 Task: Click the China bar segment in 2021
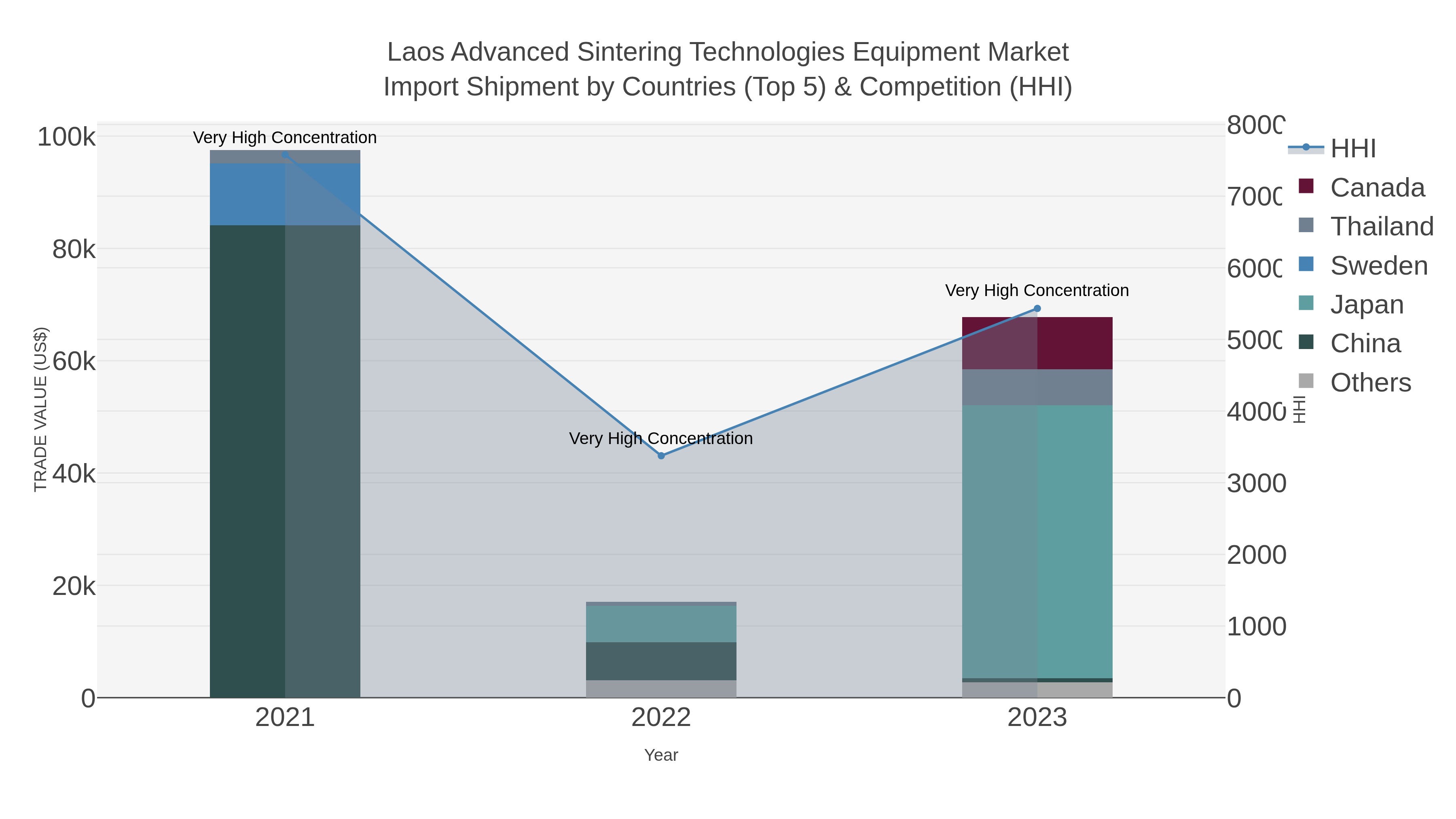(285, 461)
